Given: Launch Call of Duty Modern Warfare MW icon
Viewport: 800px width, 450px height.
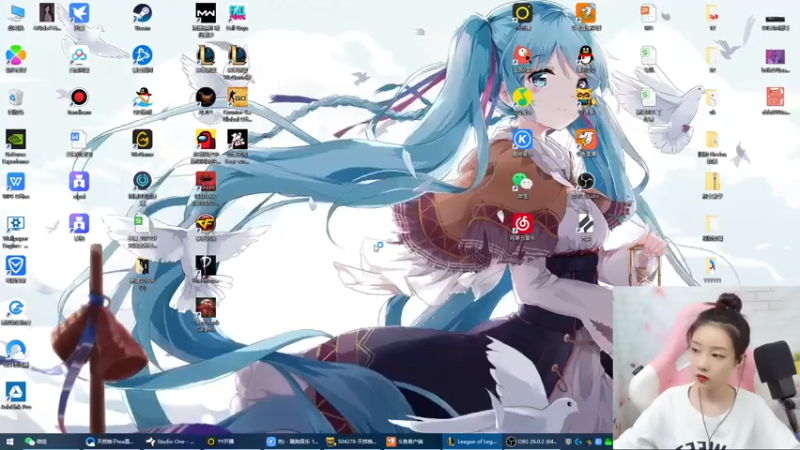Looking at the screenshot, I should point(206,14).
